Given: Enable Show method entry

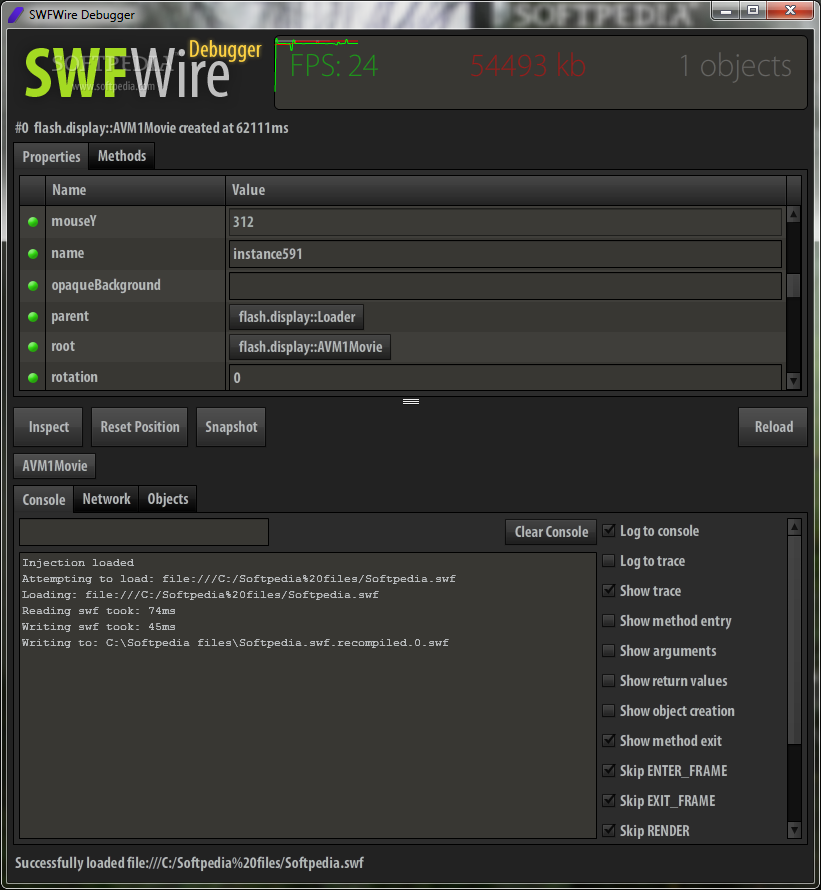Looking at the screenshot, I should 609,620.
